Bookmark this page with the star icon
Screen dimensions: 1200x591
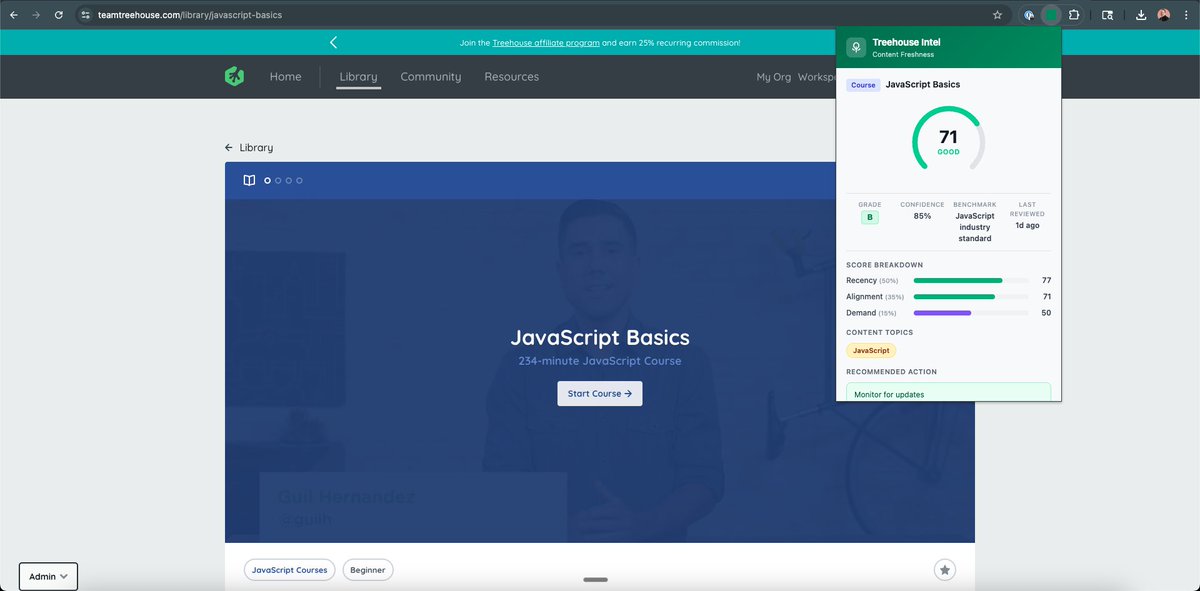pos(997,15)
